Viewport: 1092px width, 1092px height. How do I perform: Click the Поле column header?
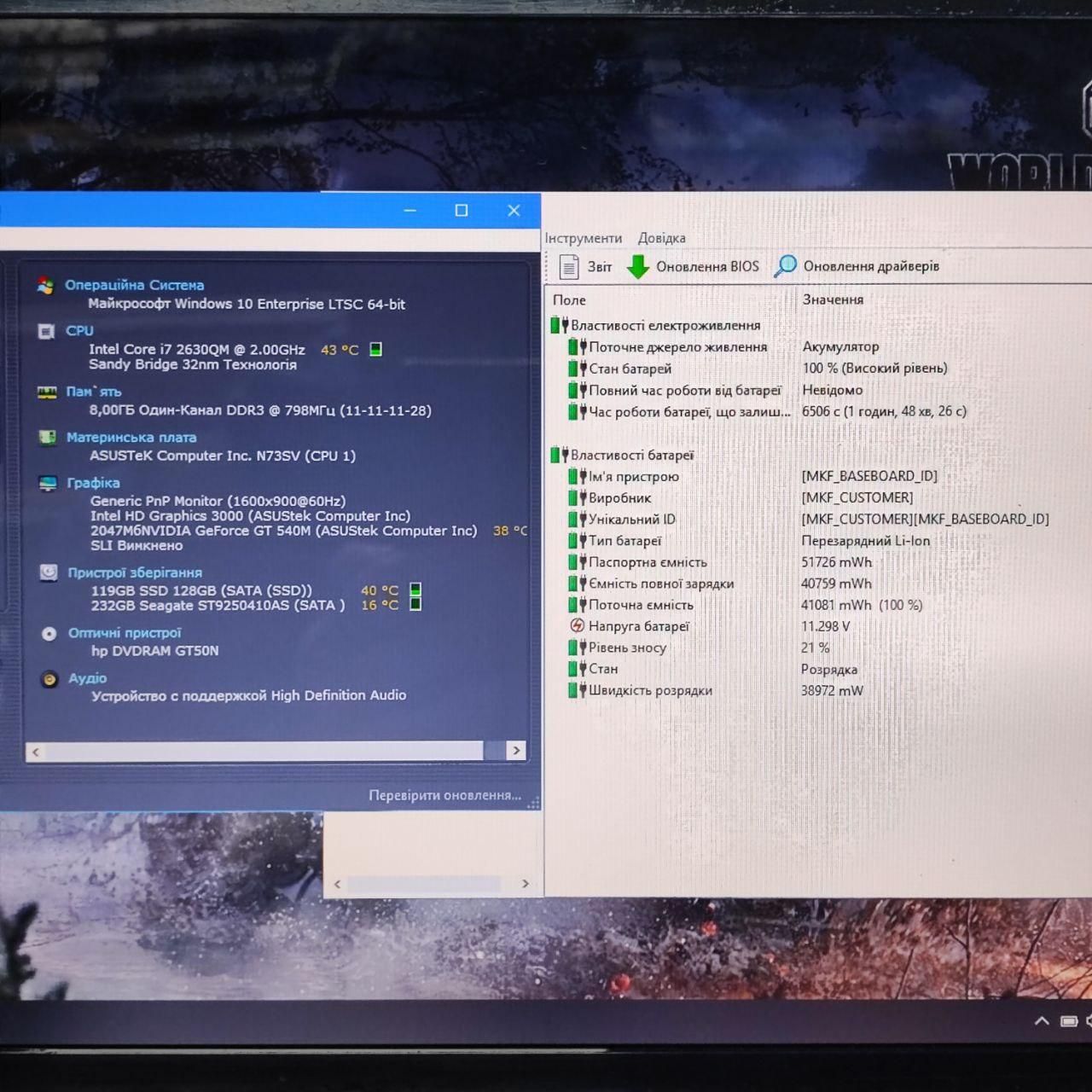click(569, 300)
